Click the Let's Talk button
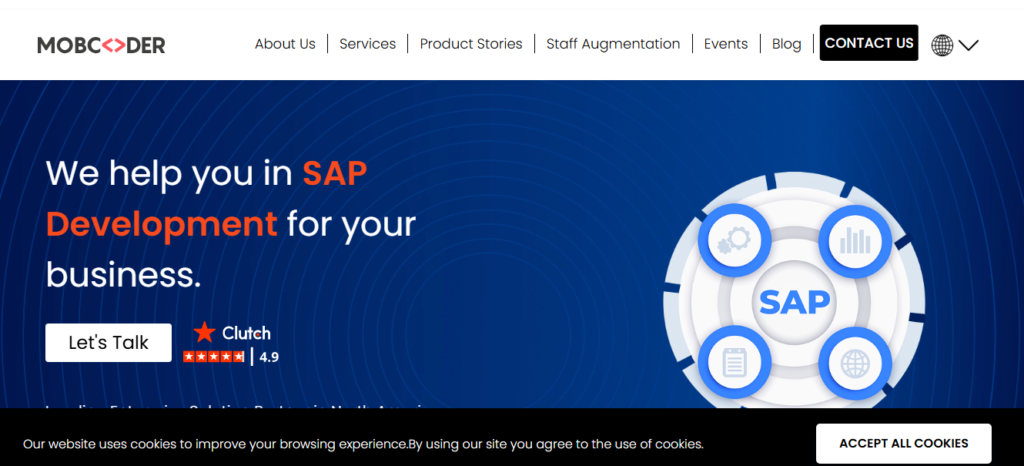This screenshot has height=466, width=1024. [x=108, y=343]
